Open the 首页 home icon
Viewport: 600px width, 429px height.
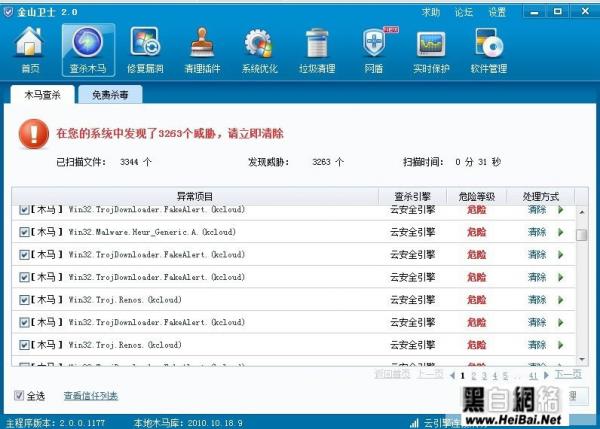pos(30,50)
